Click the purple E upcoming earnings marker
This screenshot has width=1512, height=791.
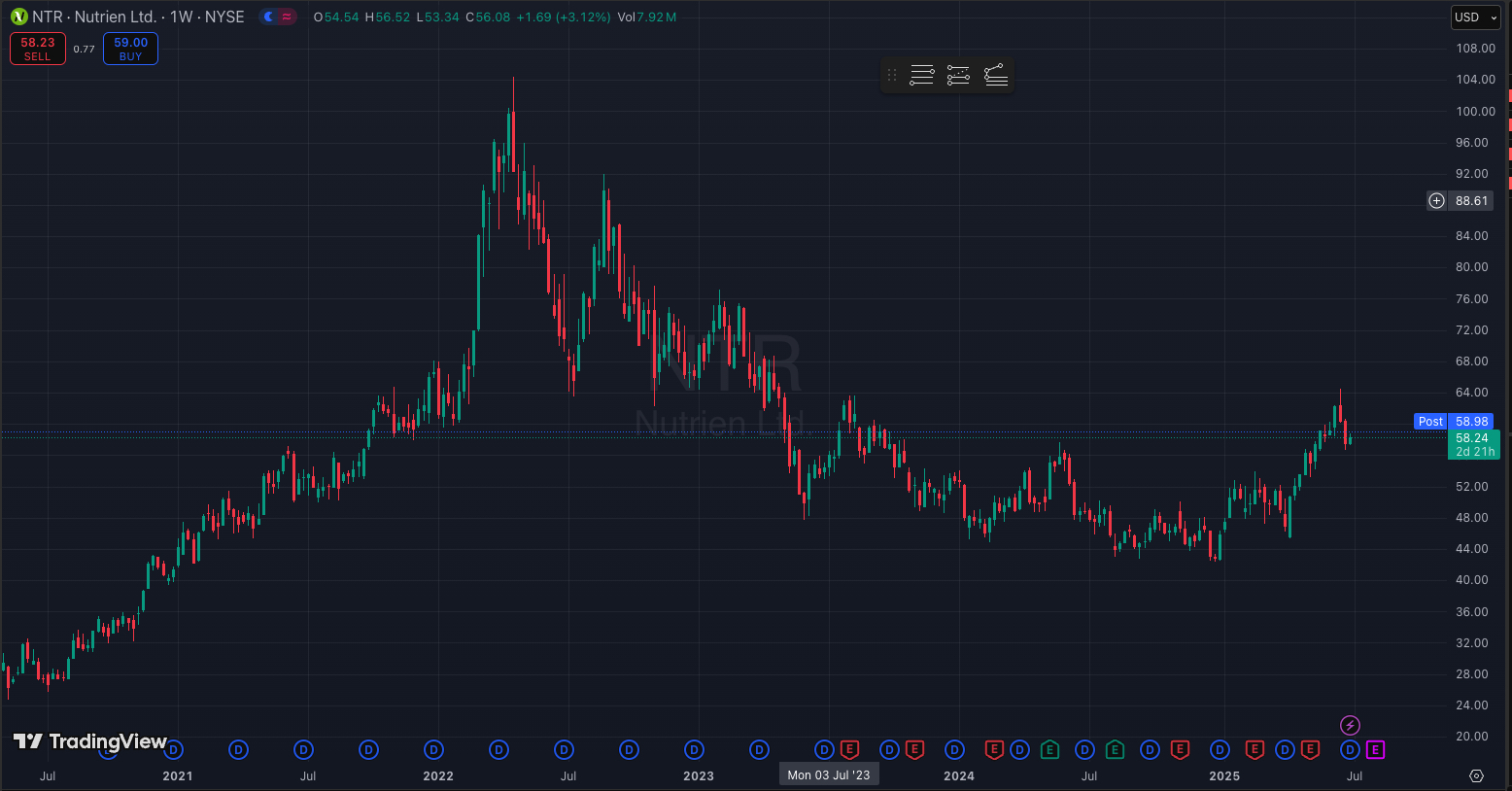point(1375,749)
